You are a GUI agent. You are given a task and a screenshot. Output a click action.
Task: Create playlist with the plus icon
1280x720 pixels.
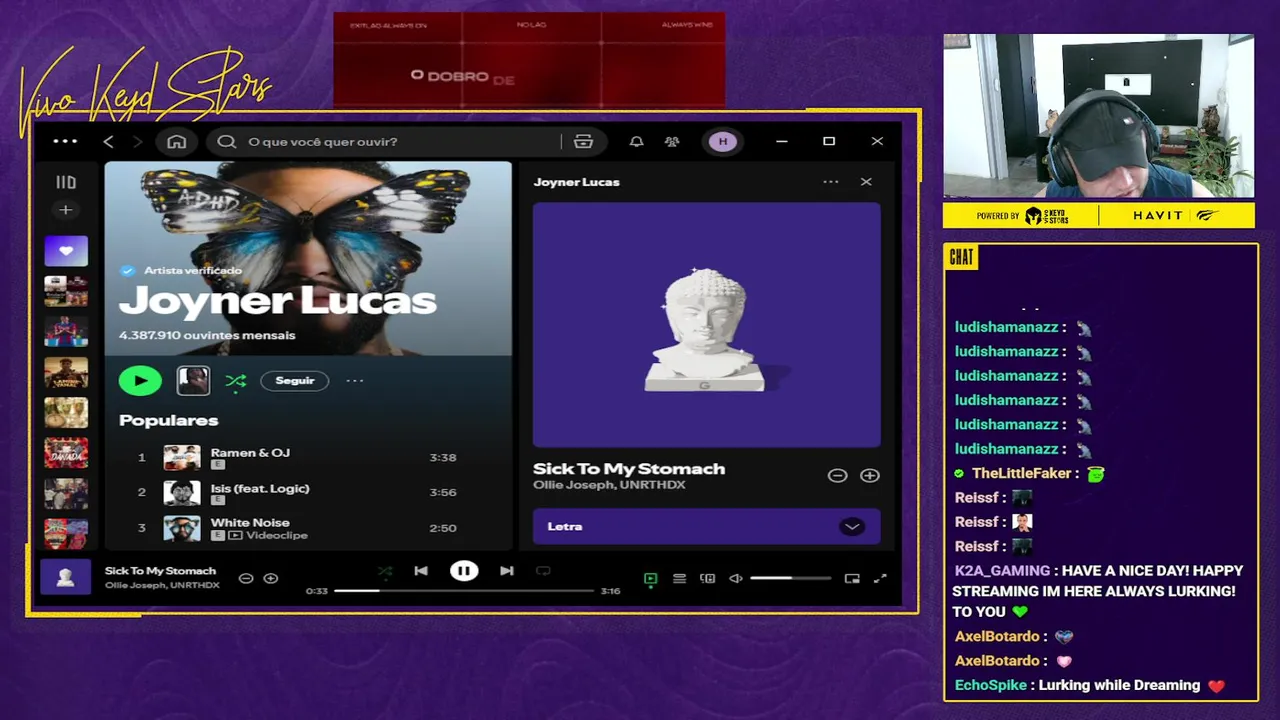pos(65,210)
